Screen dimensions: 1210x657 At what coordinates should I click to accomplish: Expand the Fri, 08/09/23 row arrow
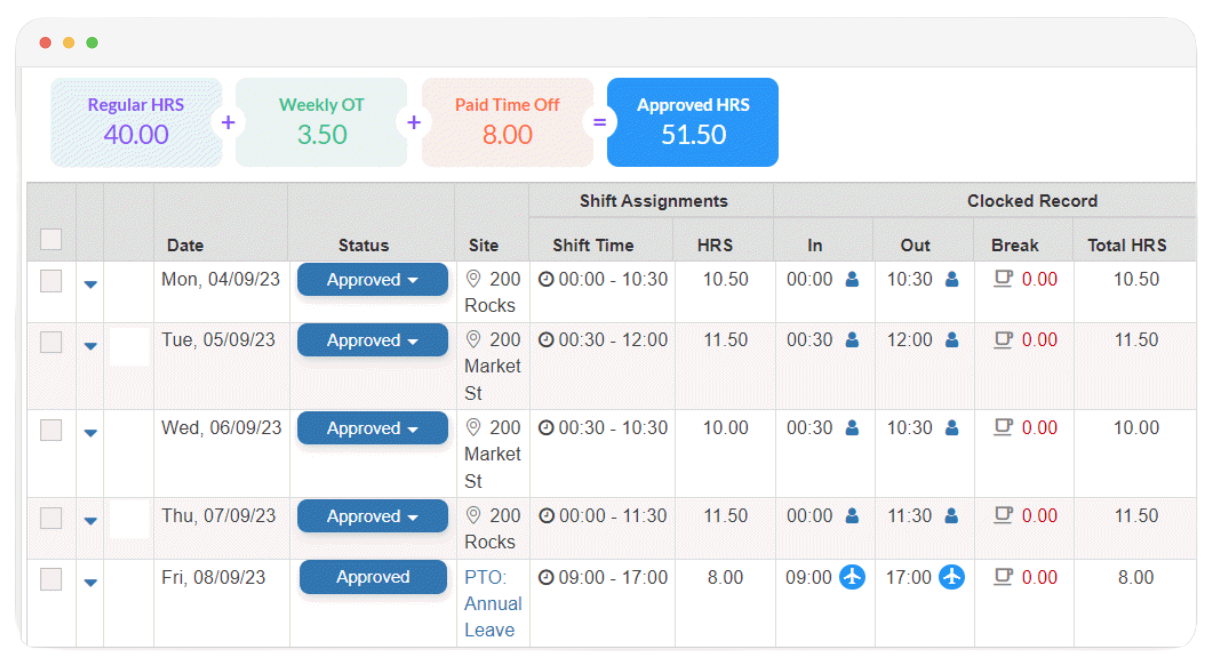pos(90,583)
